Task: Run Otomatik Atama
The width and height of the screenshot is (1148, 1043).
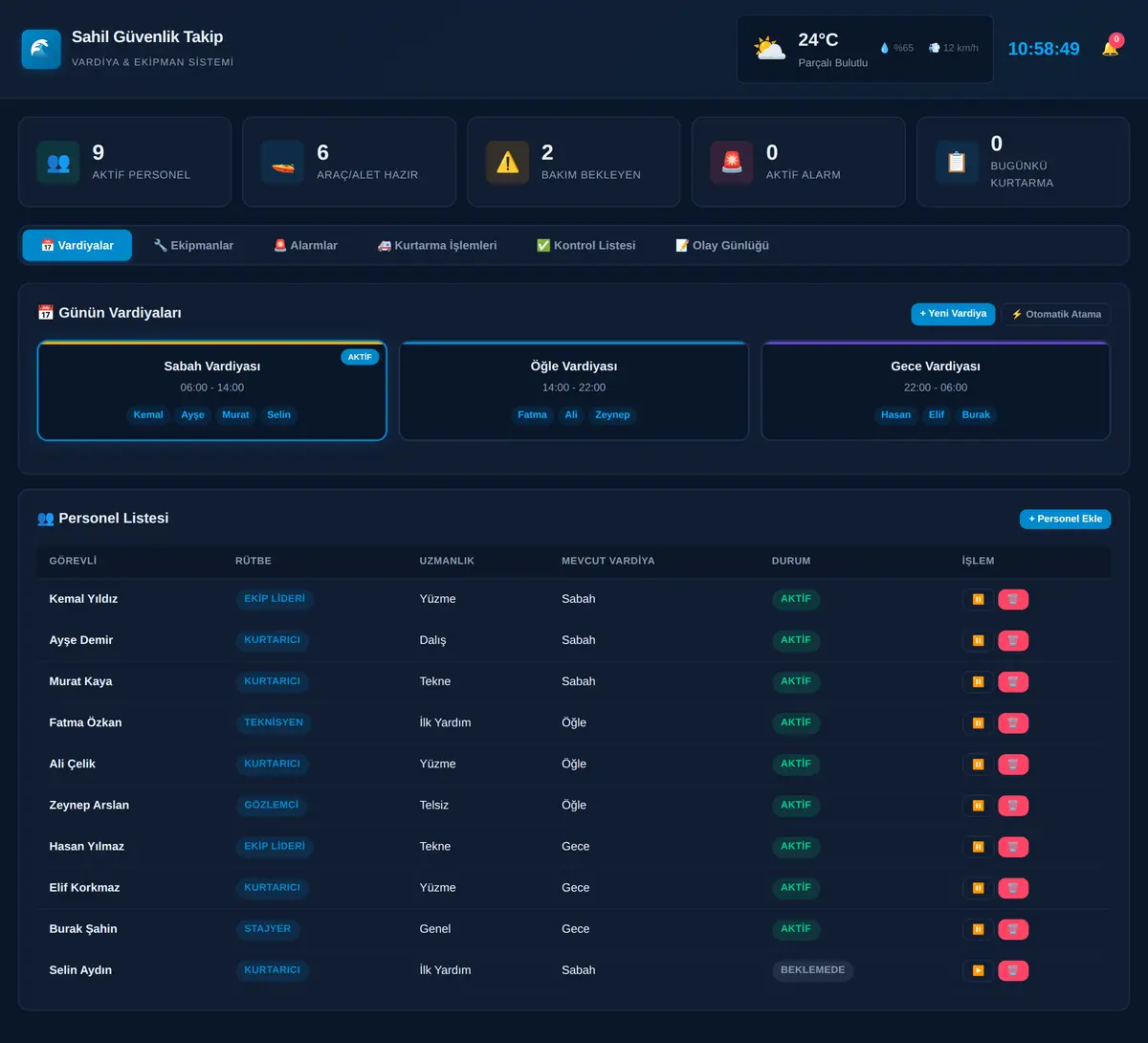Action: pos(1056,314)
